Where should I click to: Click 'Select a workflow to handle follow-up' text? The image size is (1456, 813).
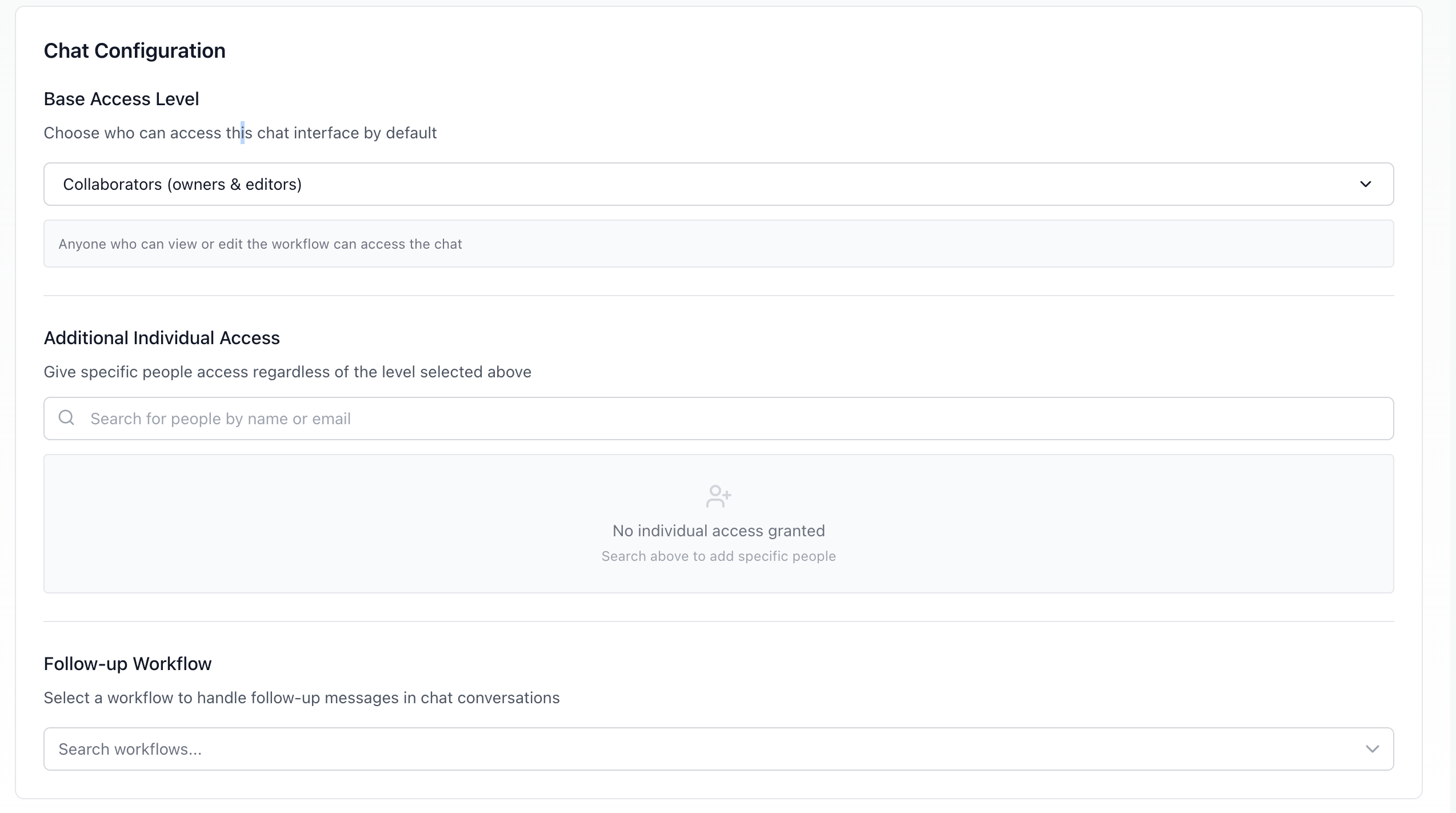click(301, 698)
